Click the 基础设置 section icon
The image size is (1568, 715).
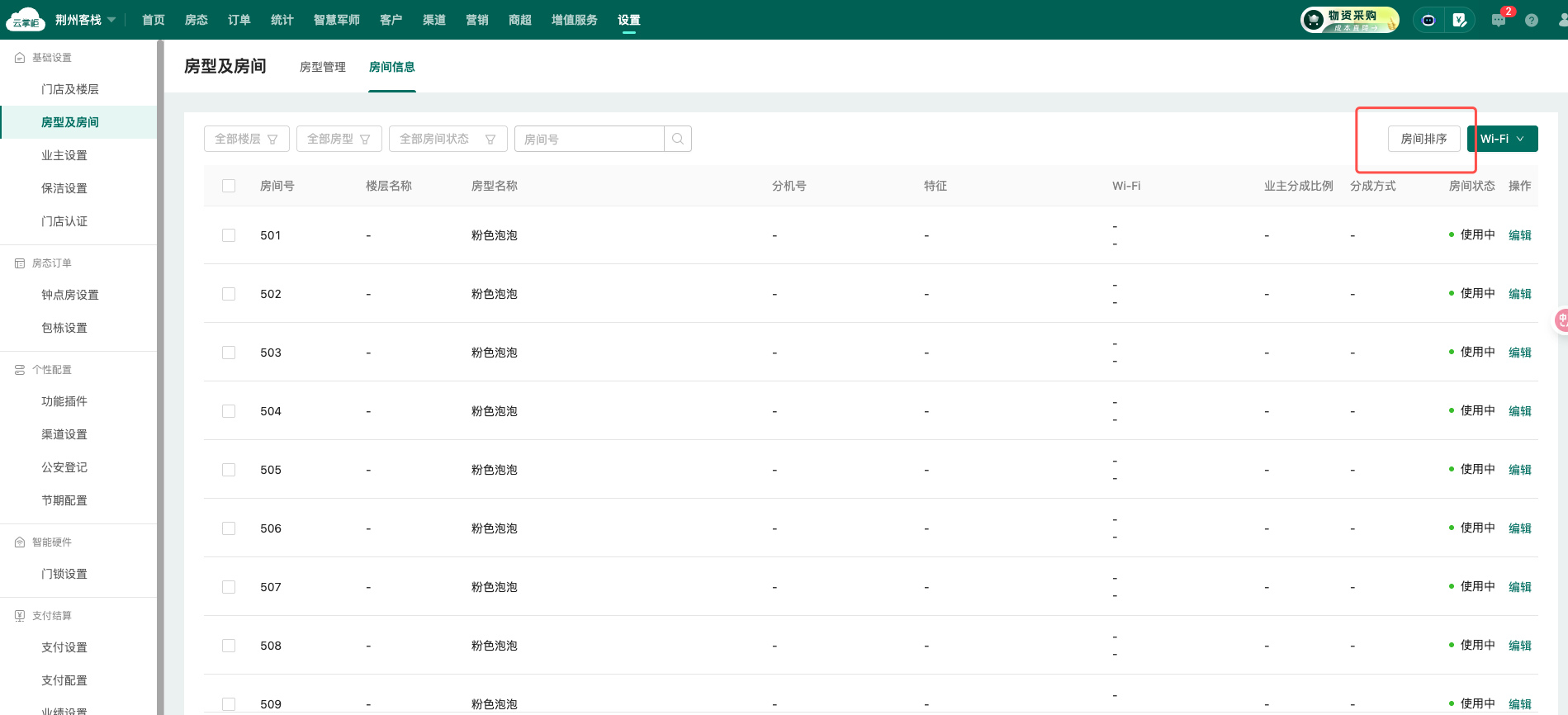20,58
